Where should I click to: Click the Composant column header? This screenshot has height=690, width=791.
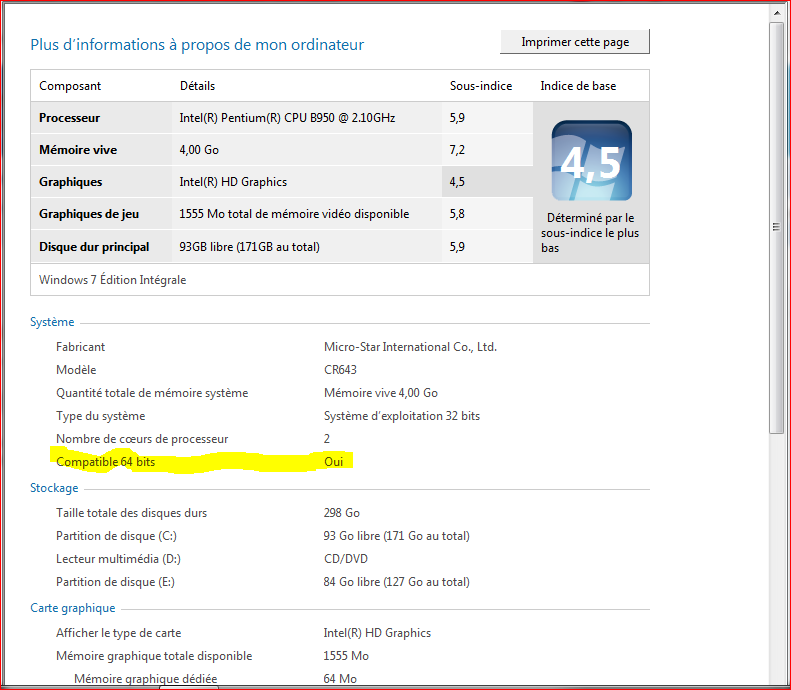point(70,86)
